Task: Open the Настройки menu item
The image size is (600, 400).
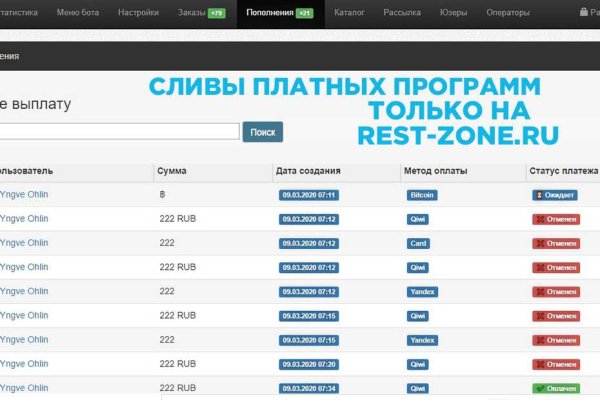Action: (x=166, y=14)
